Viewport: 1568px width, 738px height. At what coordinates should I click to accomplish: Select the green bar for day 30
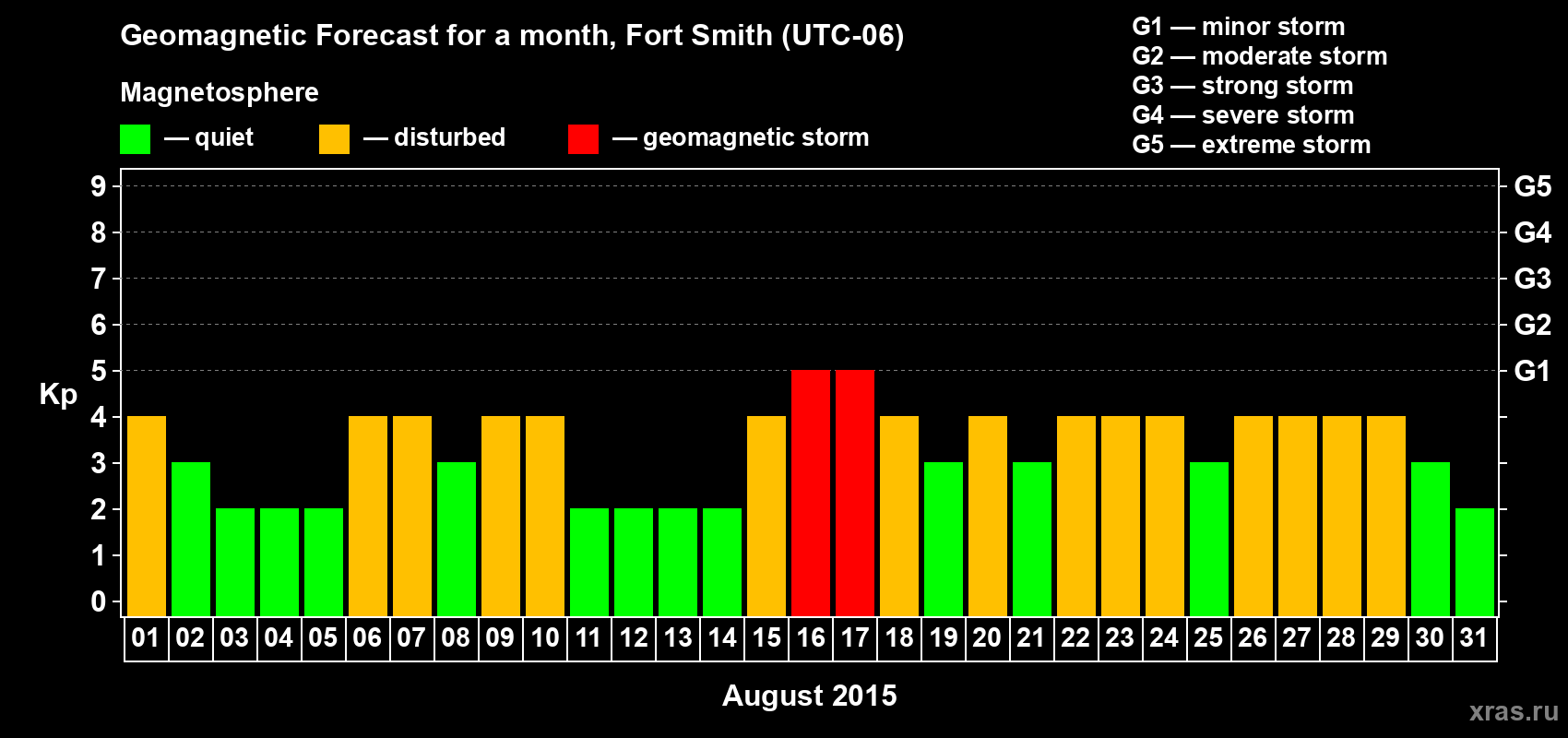point(1431,540)
